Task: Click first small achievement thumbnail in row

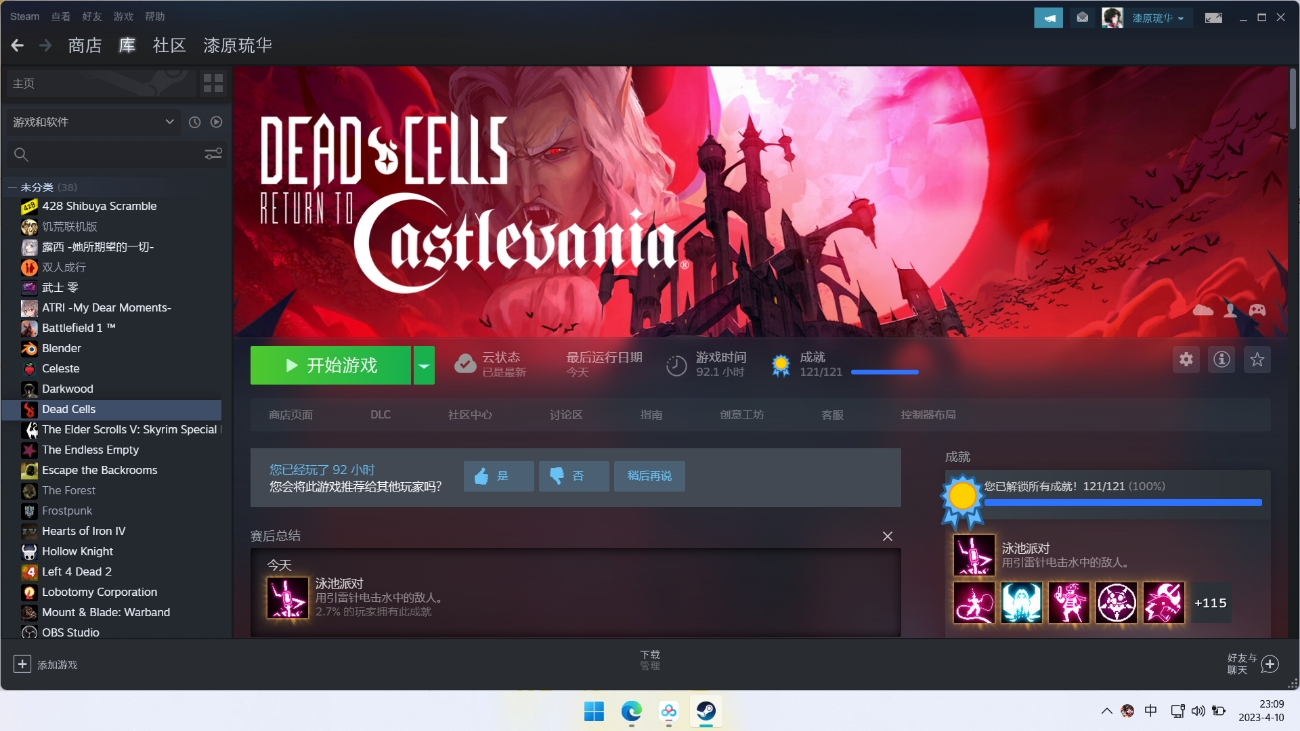Action: pyautogui.click(x=974, y=603)
